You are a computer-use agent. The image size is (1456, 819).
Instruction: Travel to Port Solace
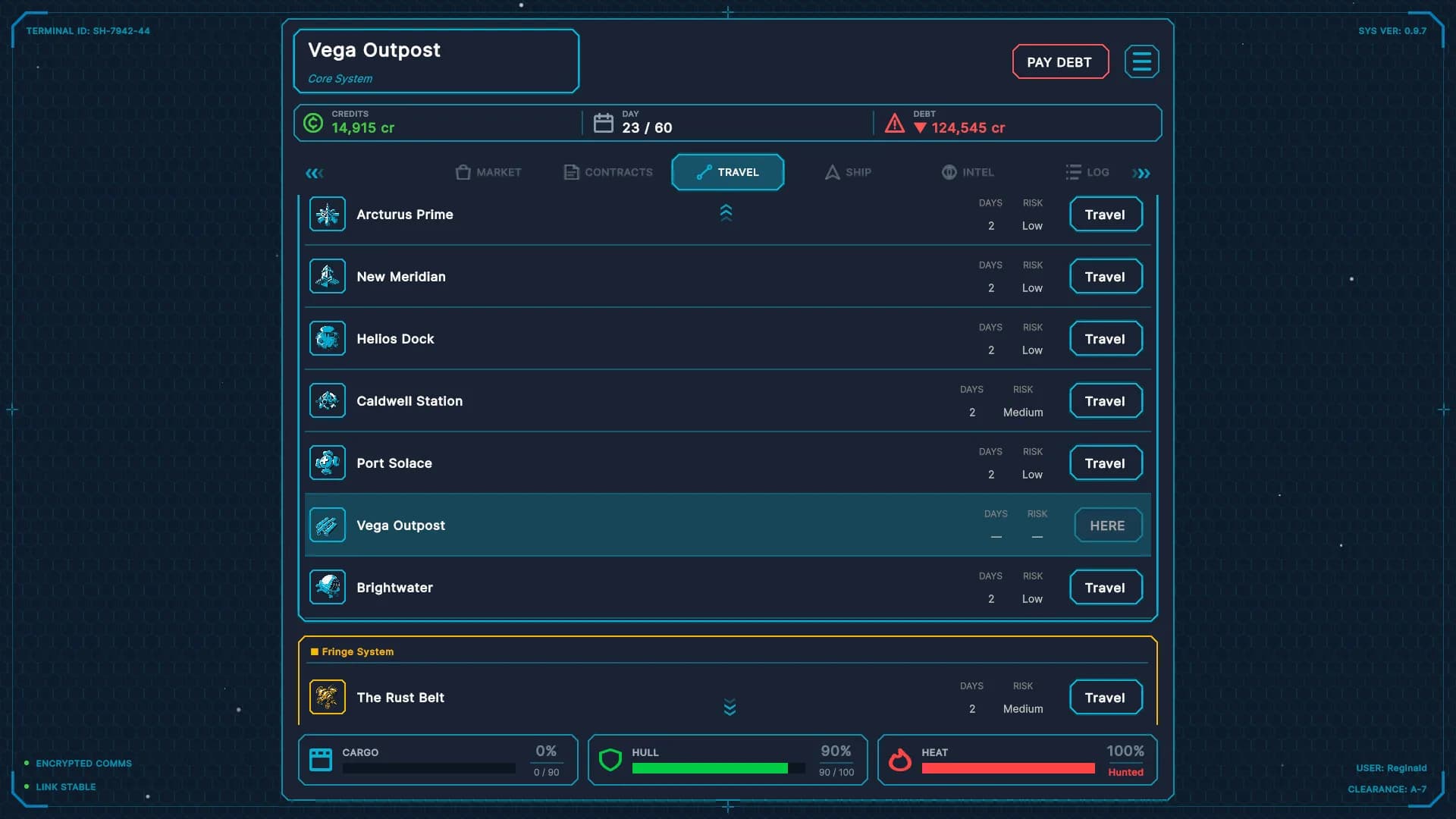coord(1106,463)
